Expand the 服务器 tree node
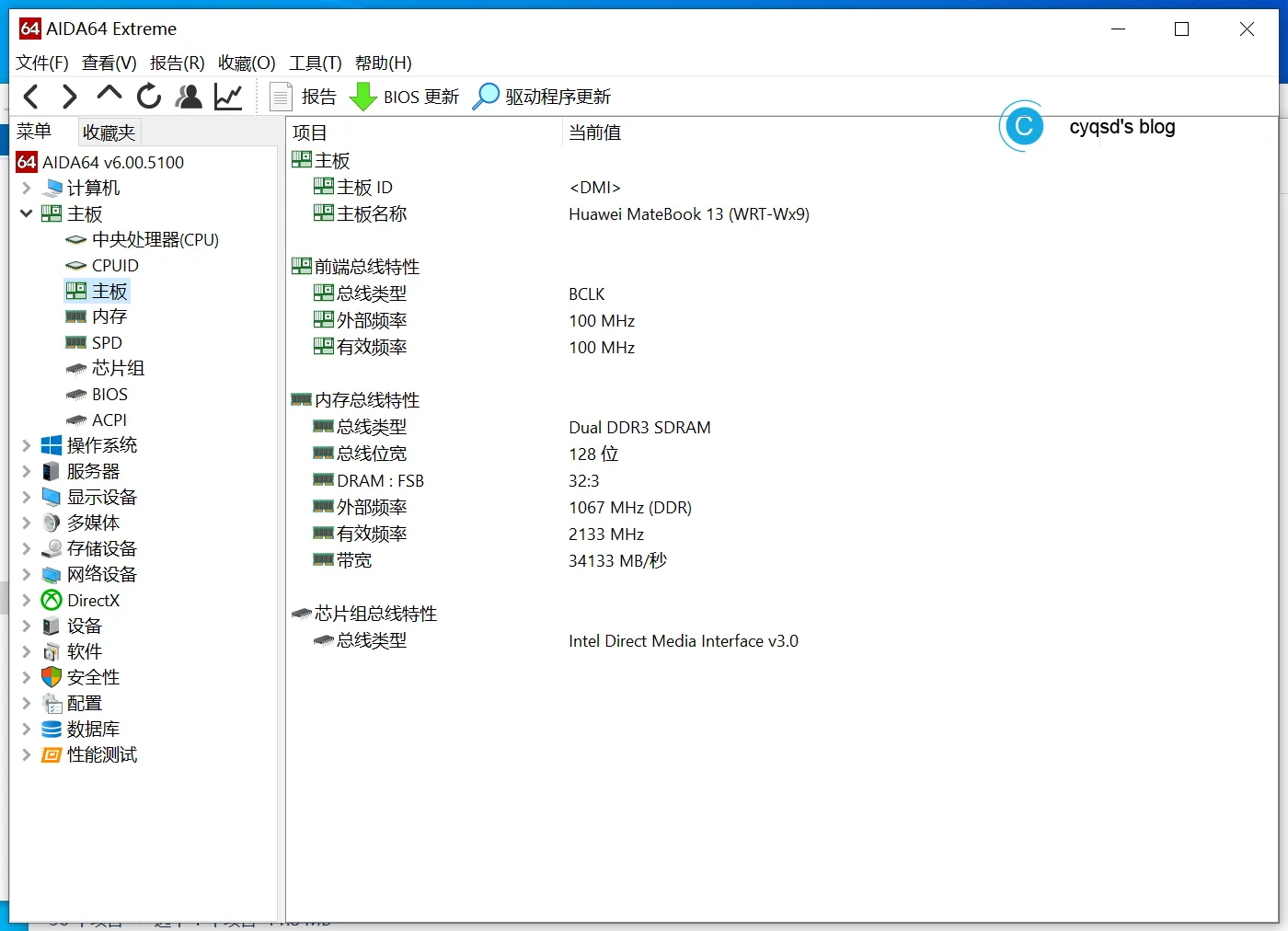 pyautogui.click(x=26, y=471)
